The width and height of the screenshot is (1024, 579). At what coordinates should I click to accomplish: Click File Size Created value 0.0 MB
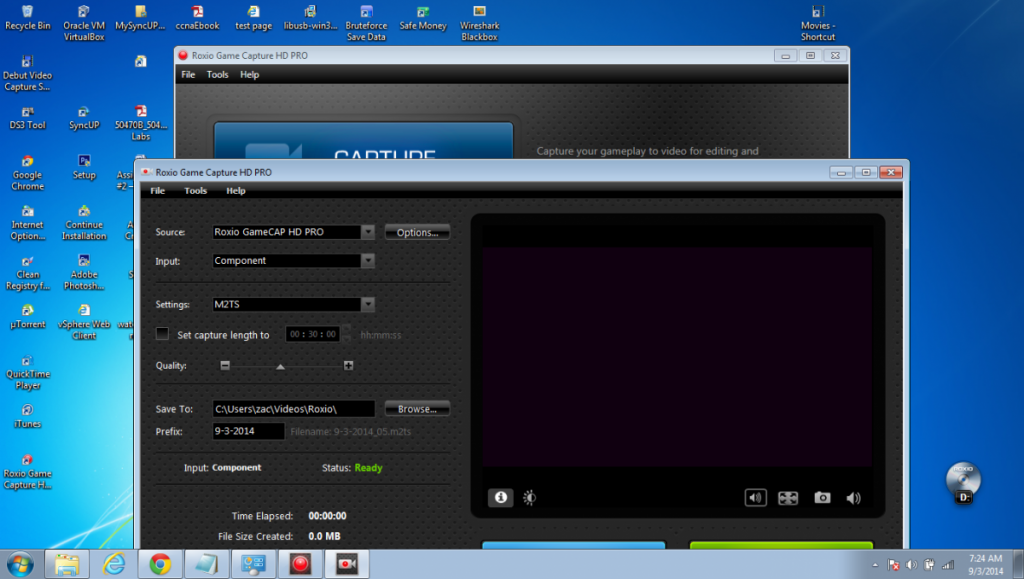pos(324,536)
